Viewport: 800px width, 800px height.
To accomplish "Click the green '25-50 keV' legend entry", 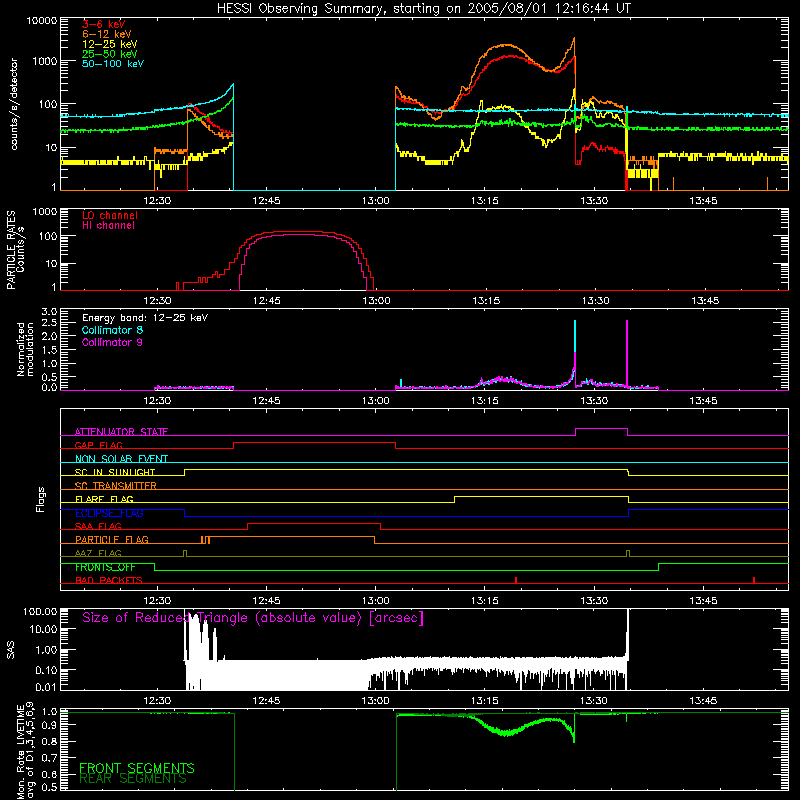I will [109, 54].
